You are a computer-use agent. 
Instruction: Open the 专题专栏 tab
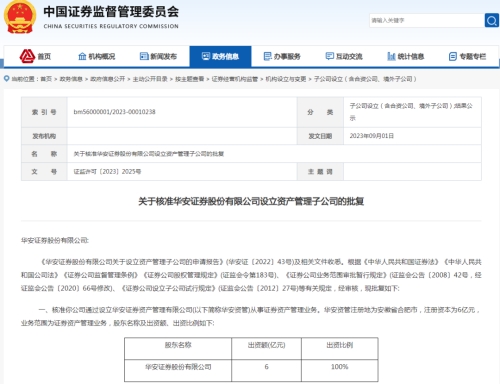(x=467, y=56)
